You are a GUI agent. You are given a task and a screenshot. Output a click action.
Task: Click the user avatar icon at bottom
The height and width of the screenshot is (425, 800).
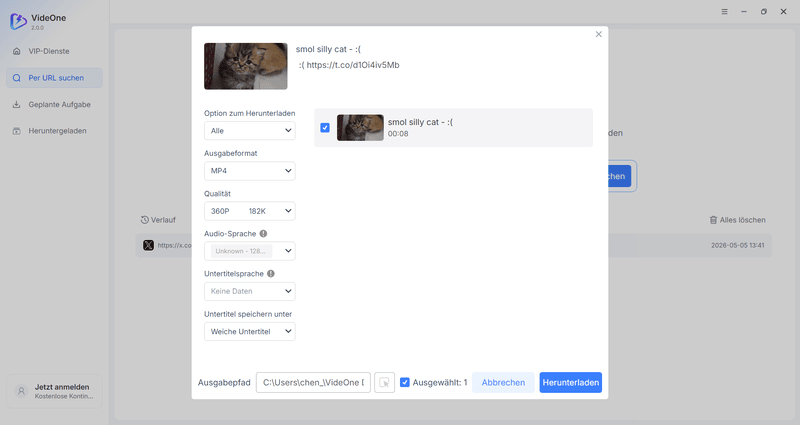click(x=21, y=391)
